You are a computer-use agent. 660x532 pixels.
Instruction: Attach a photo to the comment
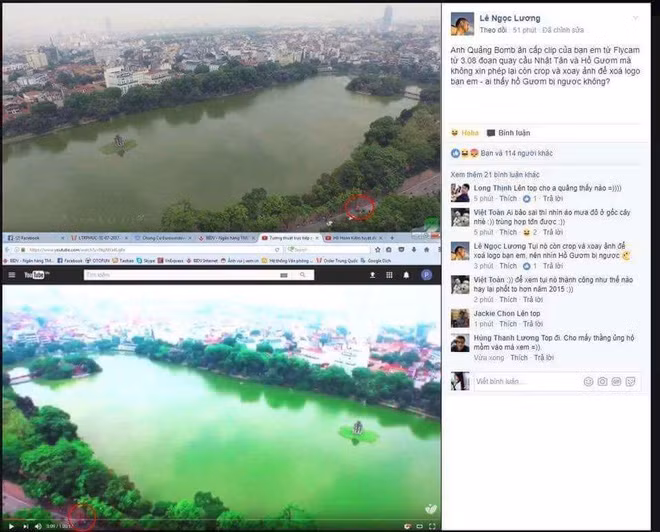tap(602, 381)
